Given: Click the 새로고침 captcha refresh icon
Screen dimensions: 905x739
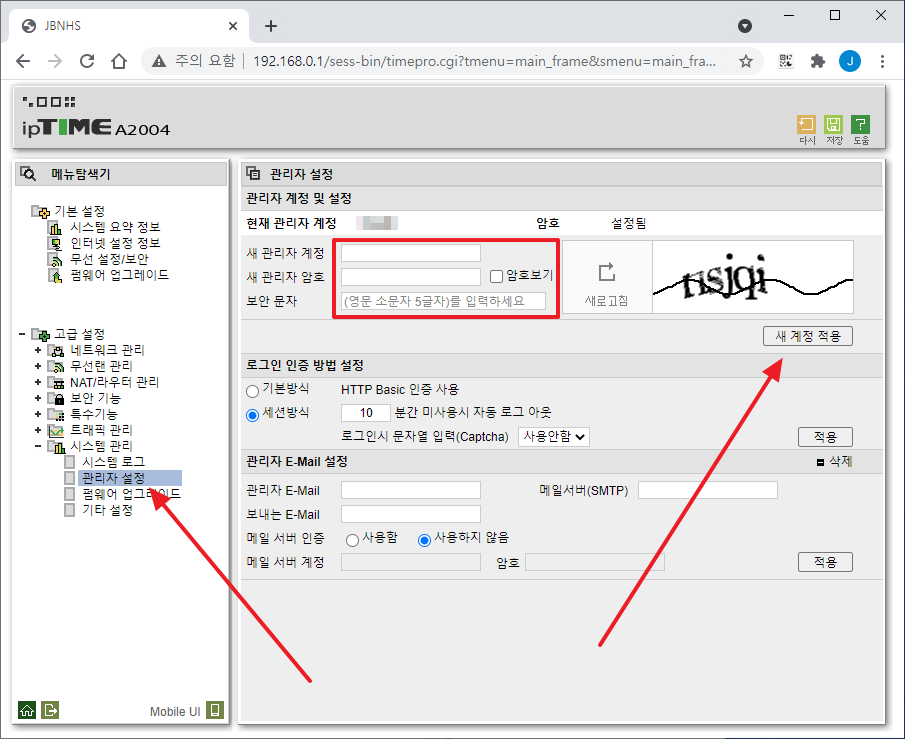Looking at the screenshot, I should point(607,272).
